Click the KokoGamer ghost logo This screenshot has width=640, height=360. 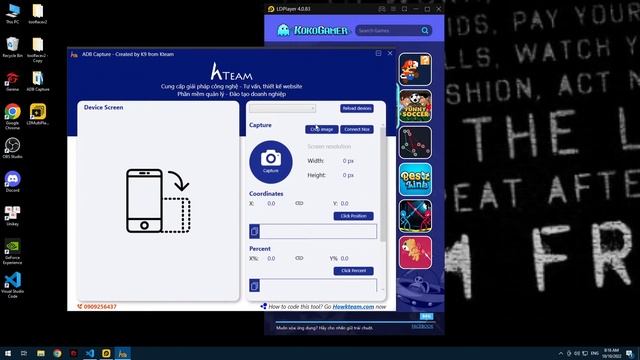coord(283,30)
